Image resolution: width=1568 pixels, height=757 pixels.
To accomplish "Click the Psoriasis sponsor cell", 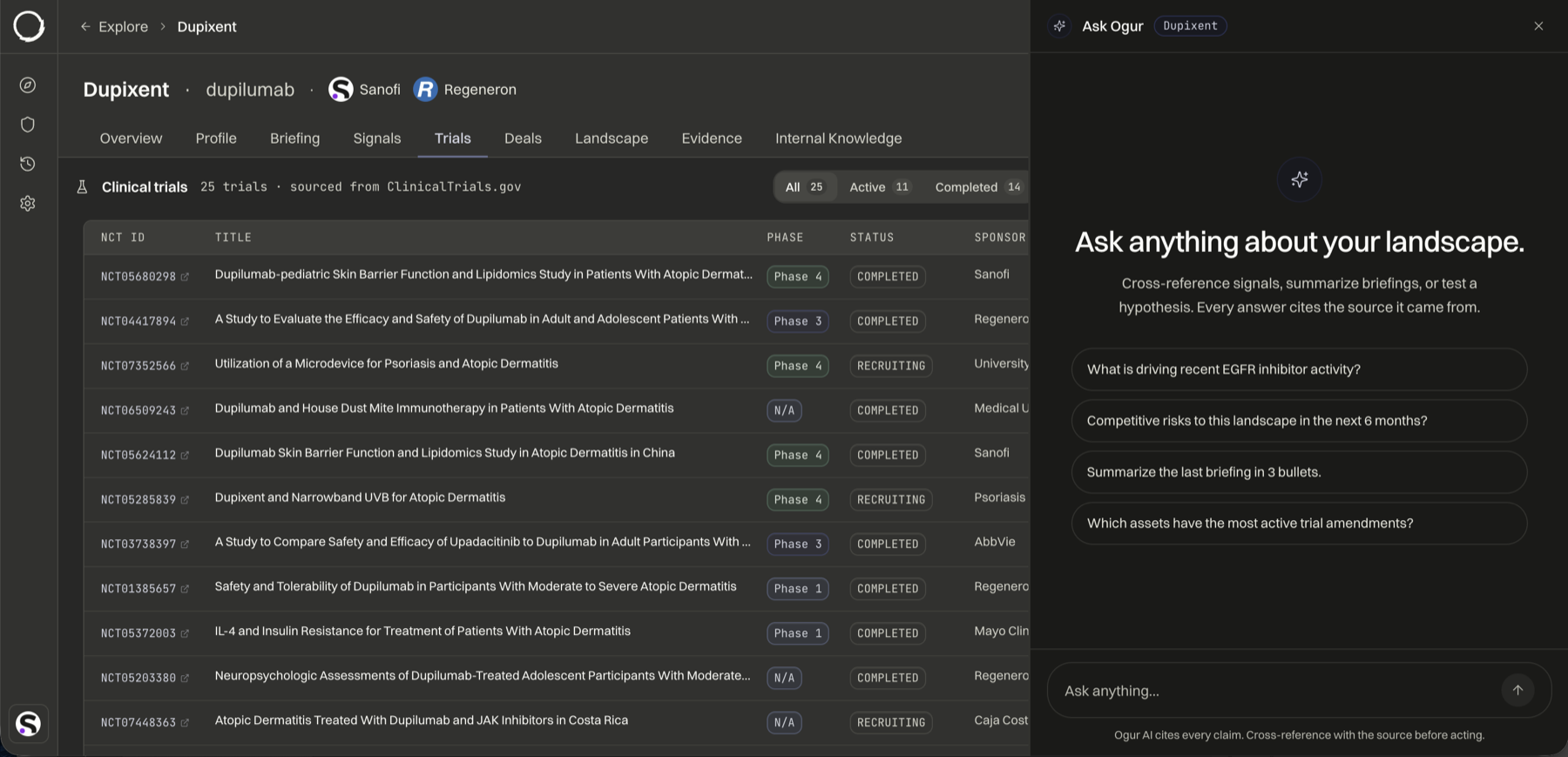I will tap(1000, 497).
